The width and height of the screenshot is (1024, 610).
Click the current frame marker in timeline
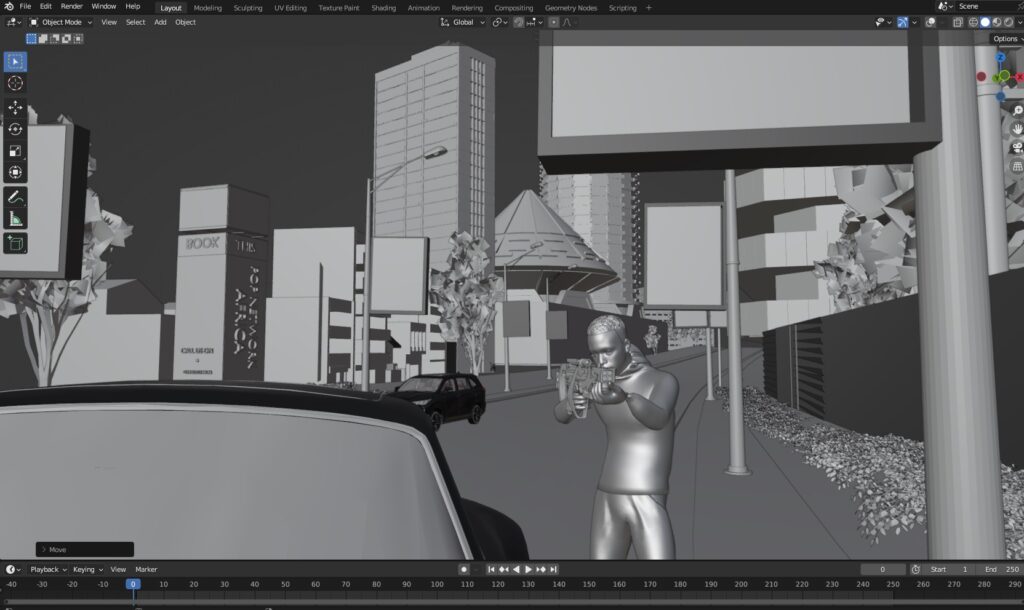coord(132,584)
